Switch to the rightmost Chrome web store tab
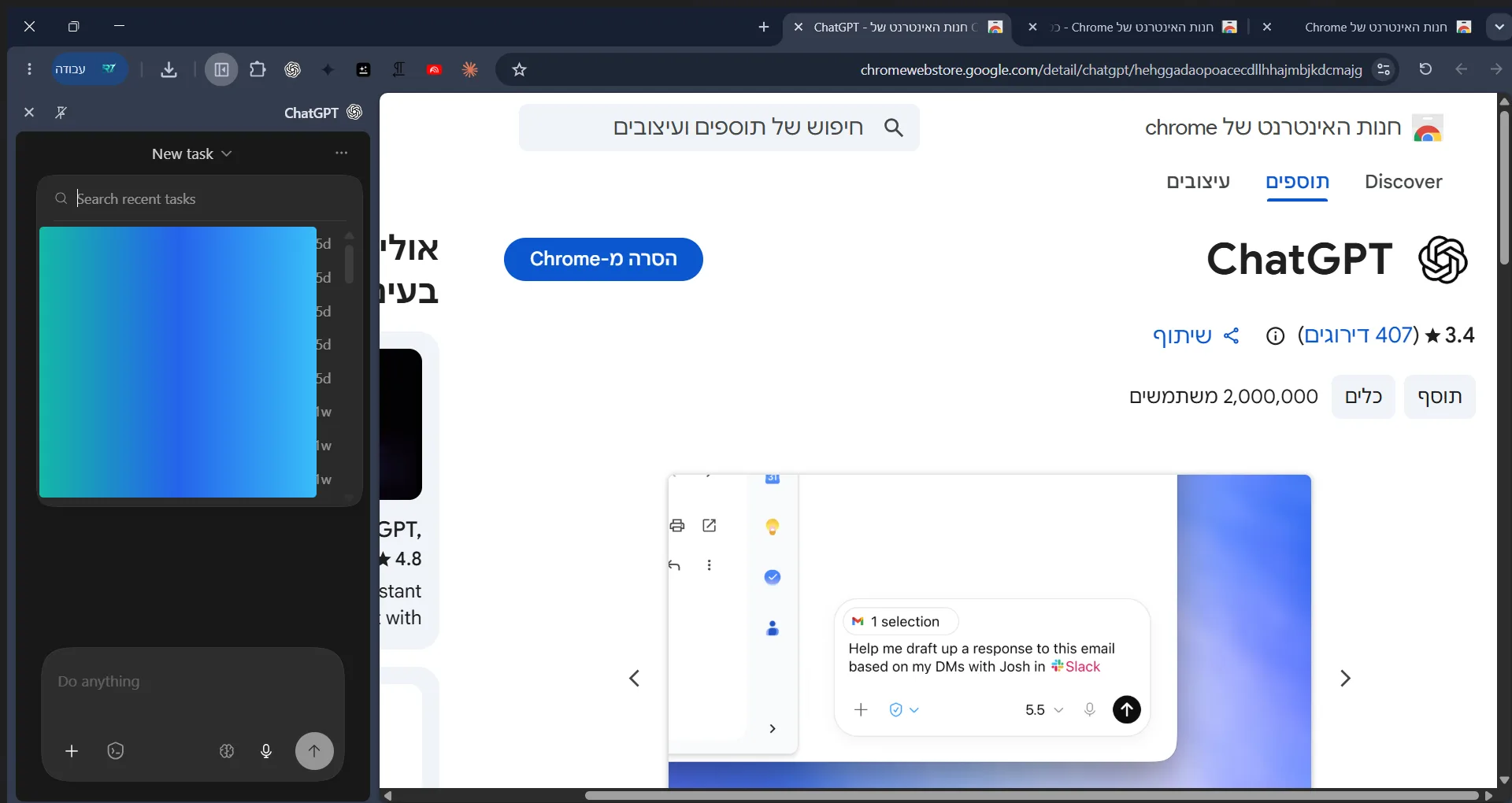 click(x=1370, y=27)
